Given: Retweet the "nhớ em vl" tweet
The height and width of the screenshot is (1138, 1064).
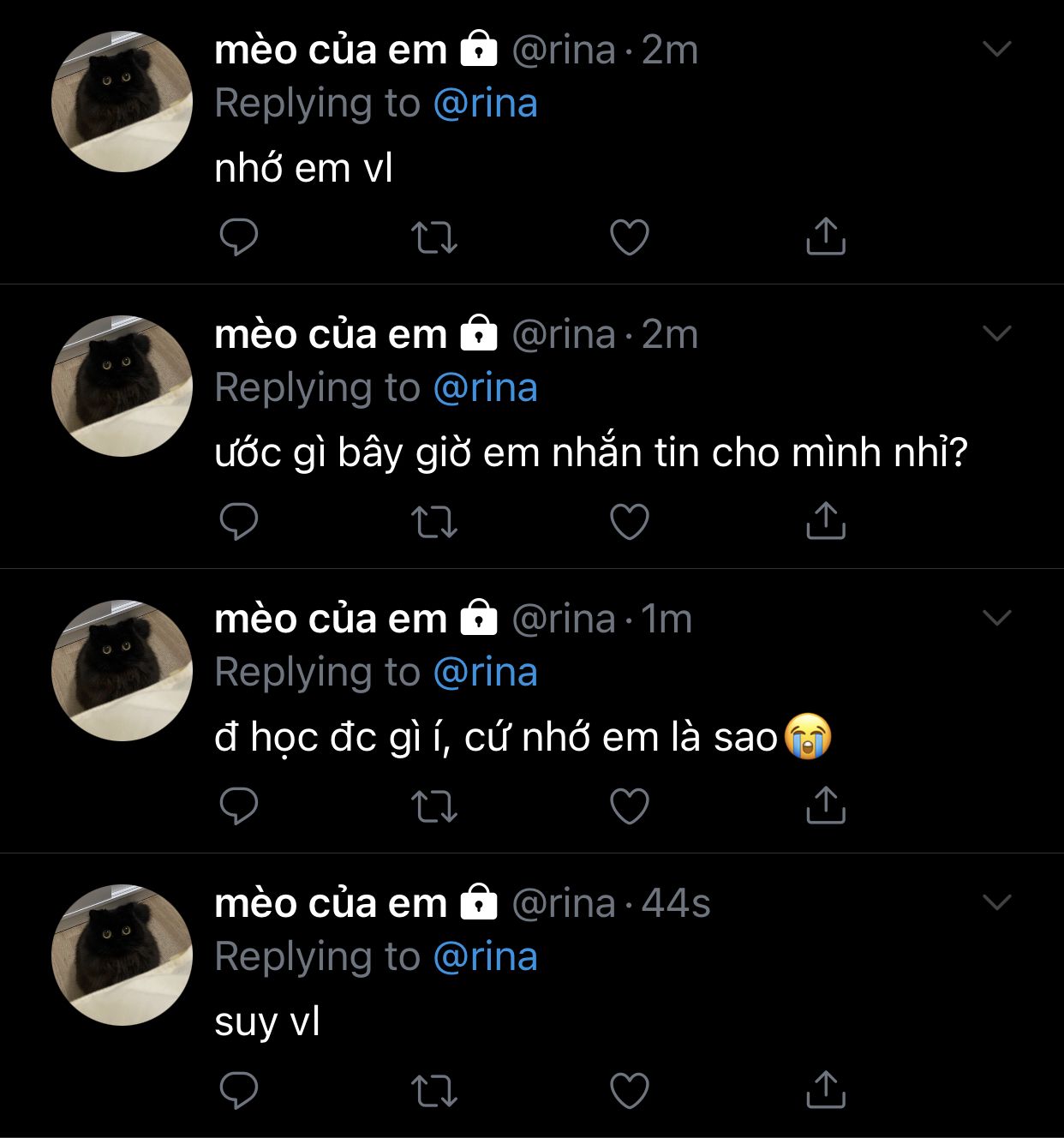Looking at the screenshot, I should tap(434, 237).
